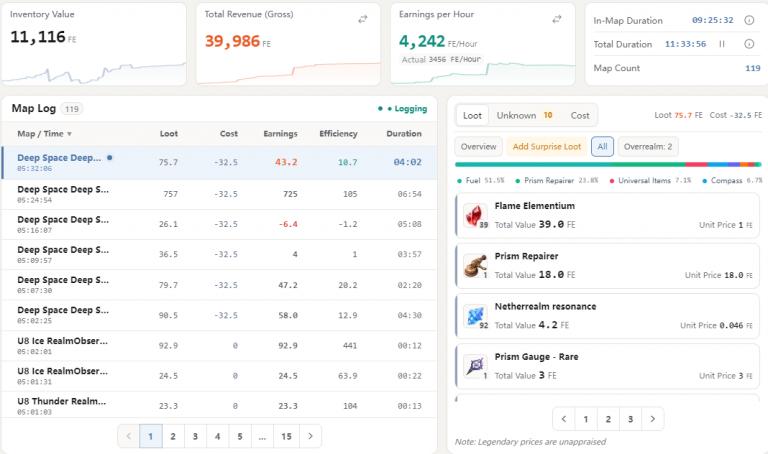The width and height of the screenshot is (768, 454).
Task: Click the Flame Elementium item icon
Action: [475, 216]
